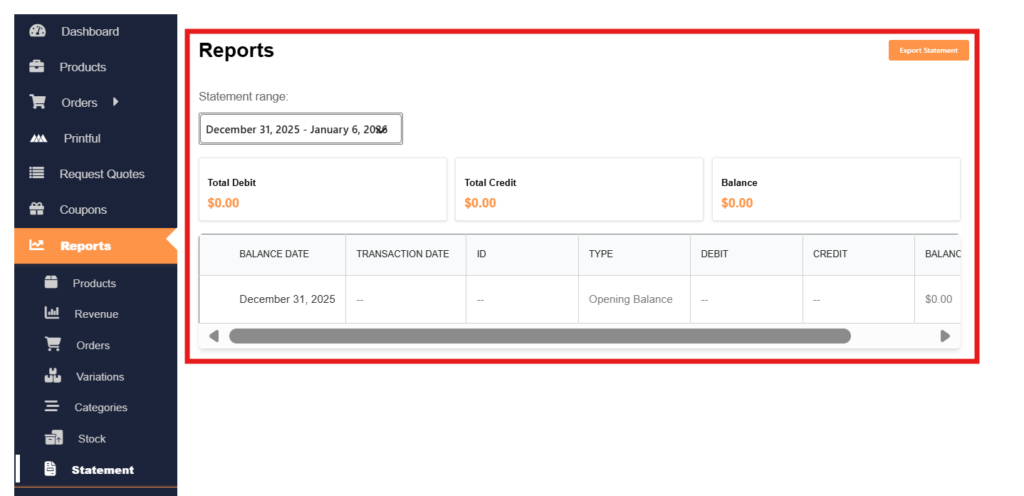Expand the Orders submenu arrow
1024x496 pixels.
click(x=115, y=102)
